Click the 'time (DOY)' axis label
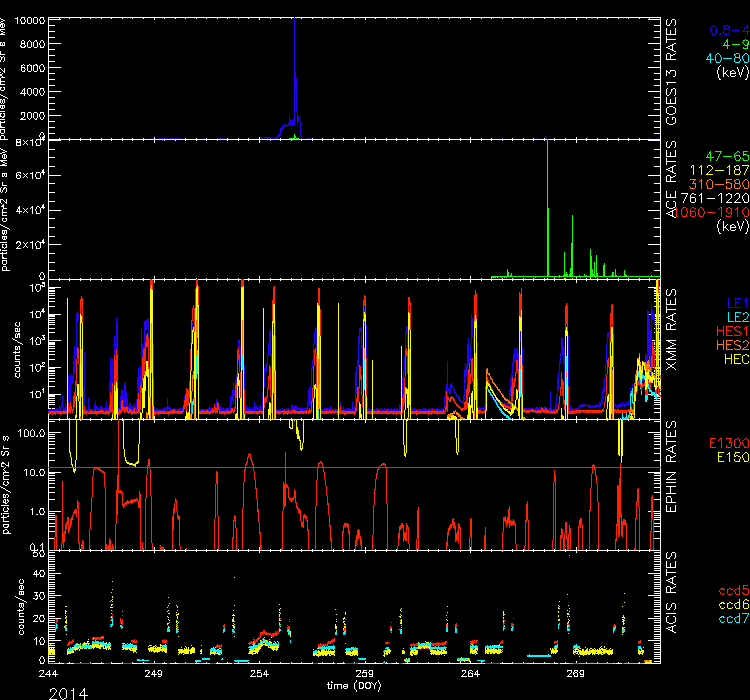The width and height of the screenshot is (750, 700). click(363, 686)
